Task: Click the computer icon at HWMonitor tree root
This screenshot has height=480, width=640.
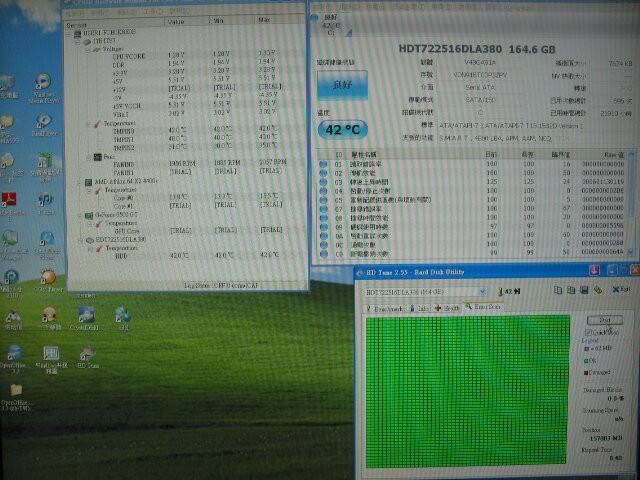Action: tap(77, 34)
